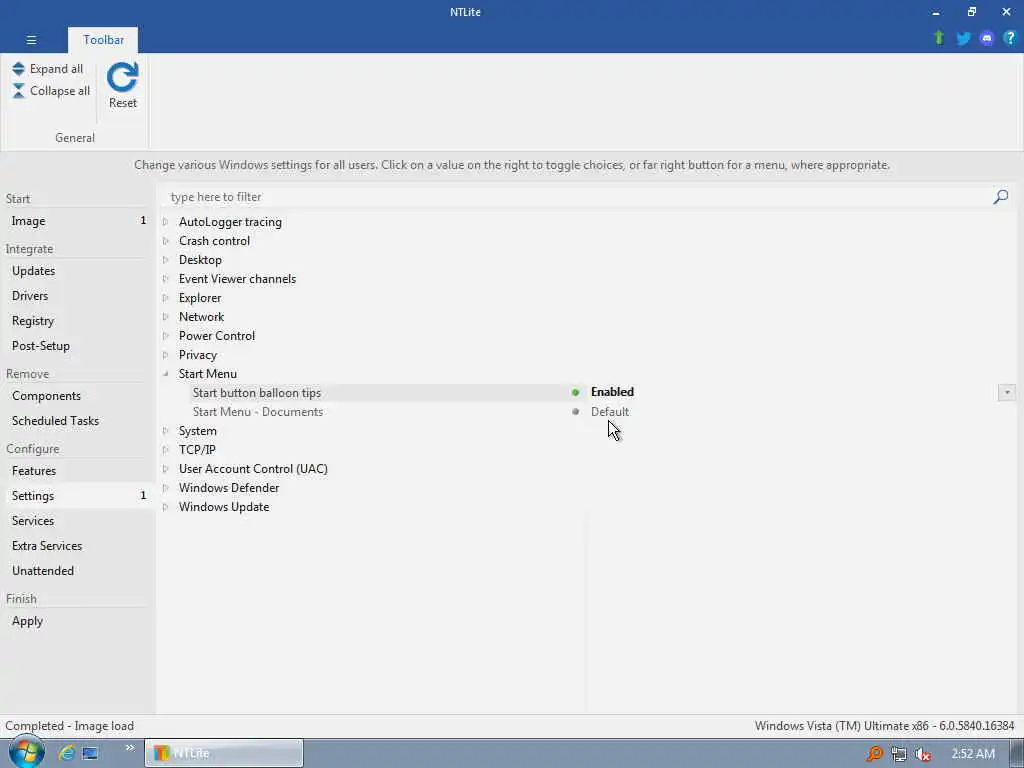Click the blue Help question mark
The width and height of the screenshot is (1024, 768).
[1010, 38]
